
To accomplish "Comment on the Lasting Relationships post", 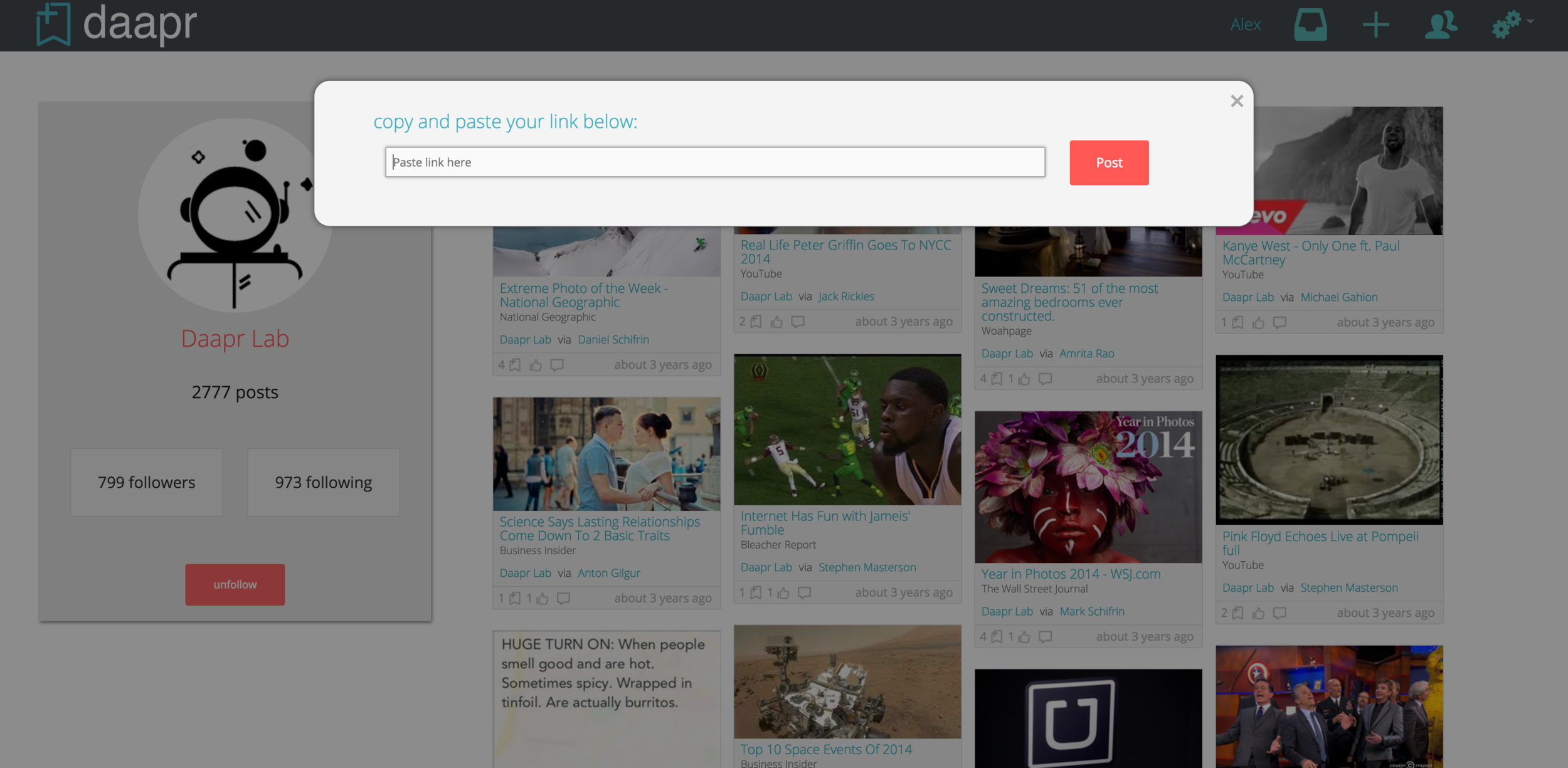I will point(563,598).
